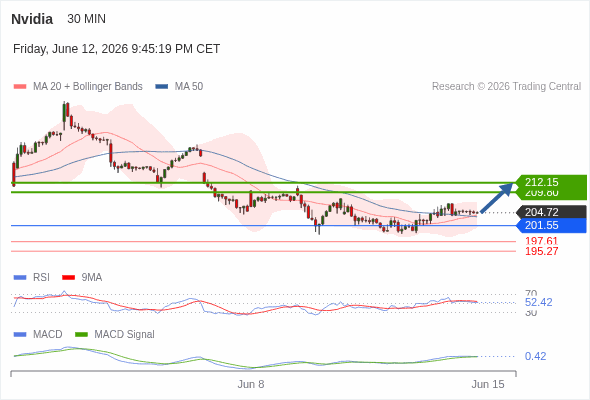Select the 212.15 green resistance price tag

[x=552, y=182]
